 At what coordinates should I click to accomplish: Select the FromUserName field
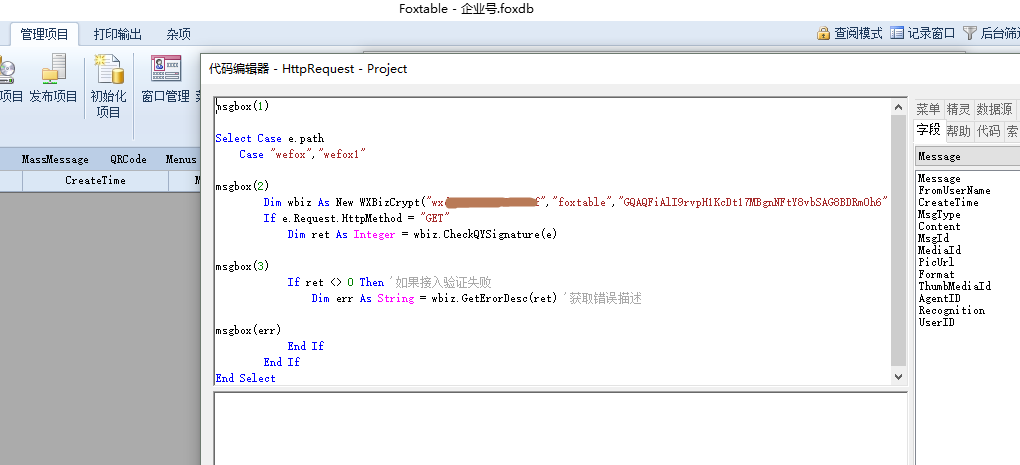point(954,191)
